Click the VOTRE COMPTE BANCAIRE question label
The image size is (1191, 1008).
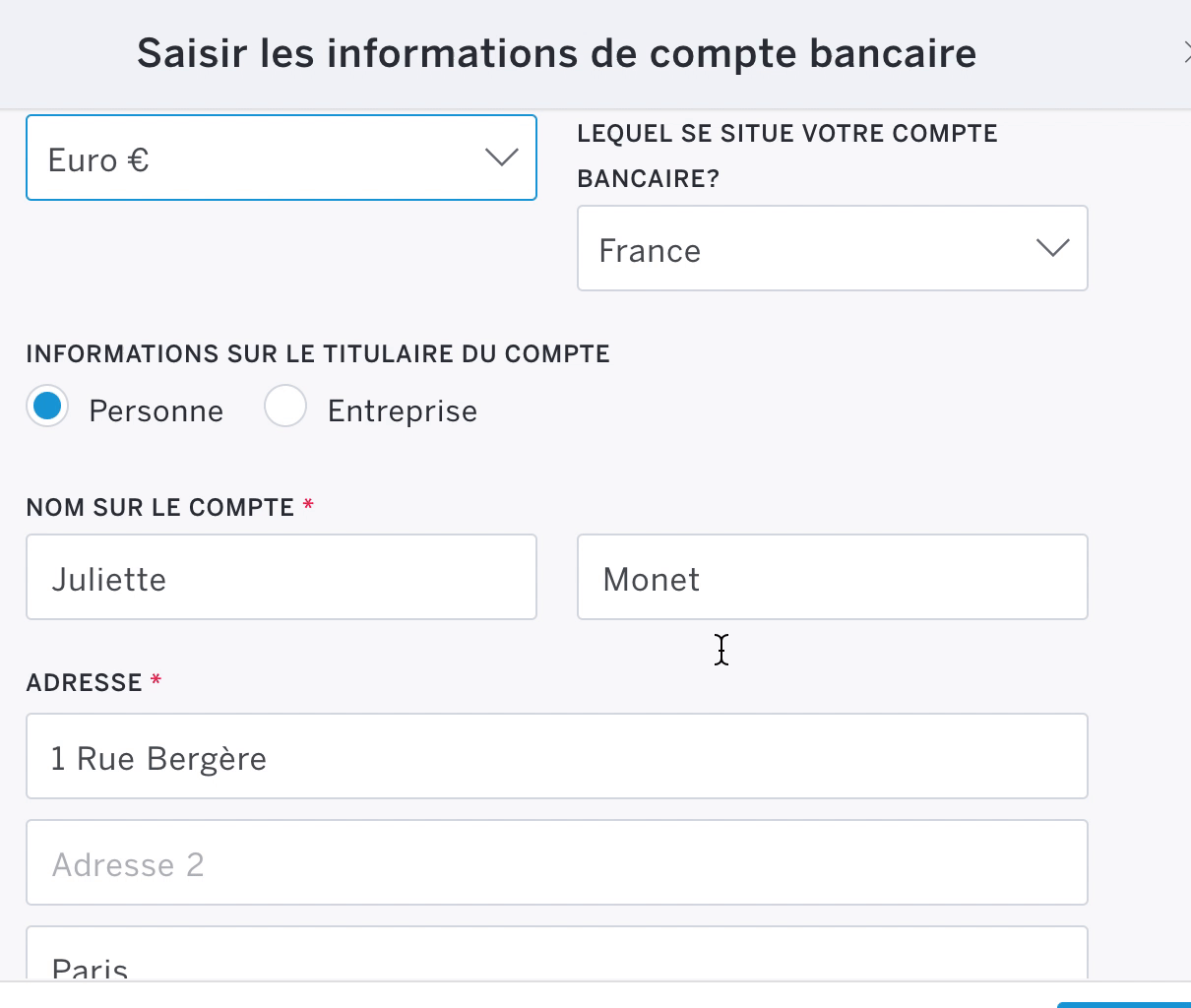coord(787,156)
